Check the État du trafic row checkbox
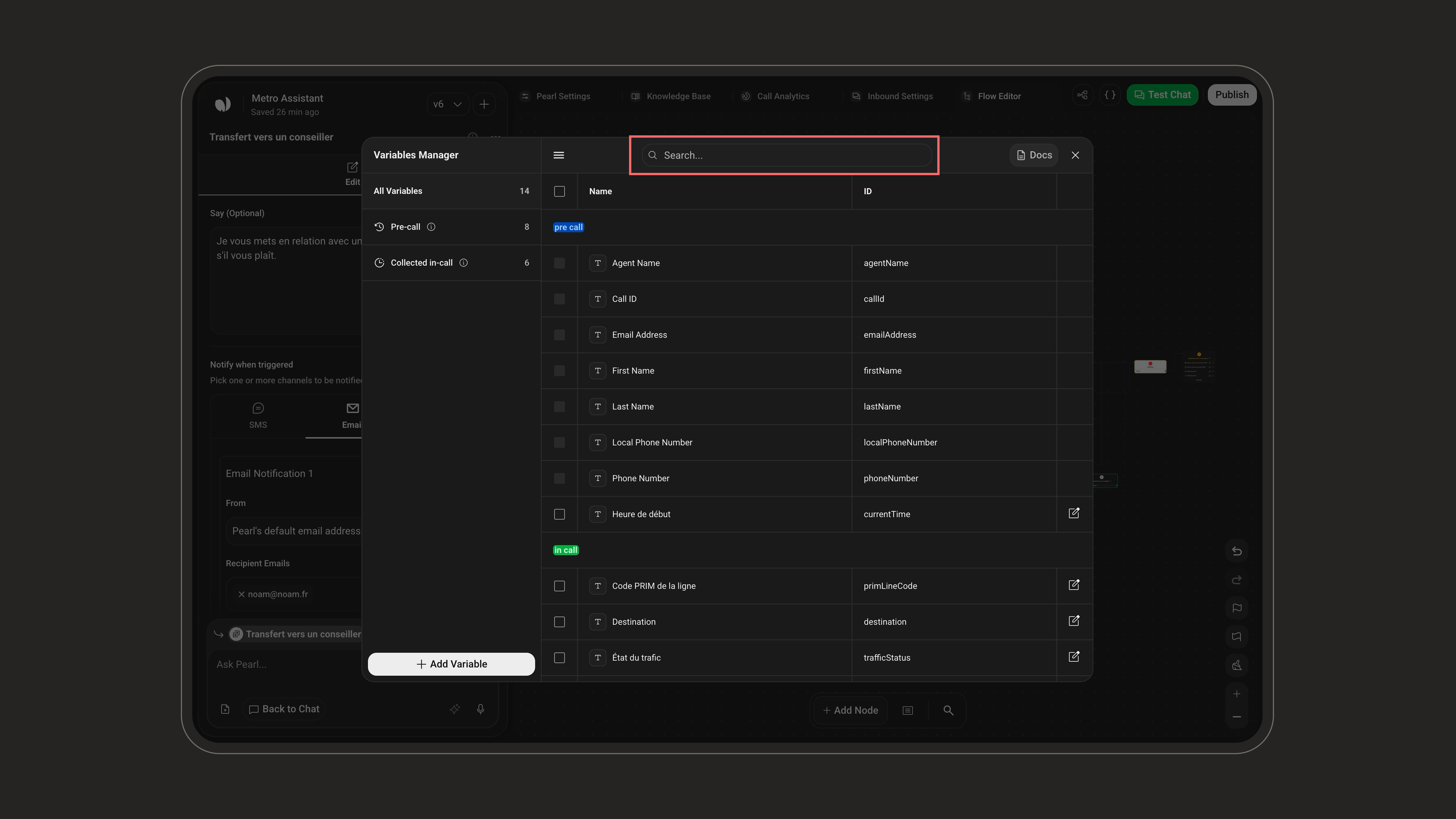 tap(560, 658)
